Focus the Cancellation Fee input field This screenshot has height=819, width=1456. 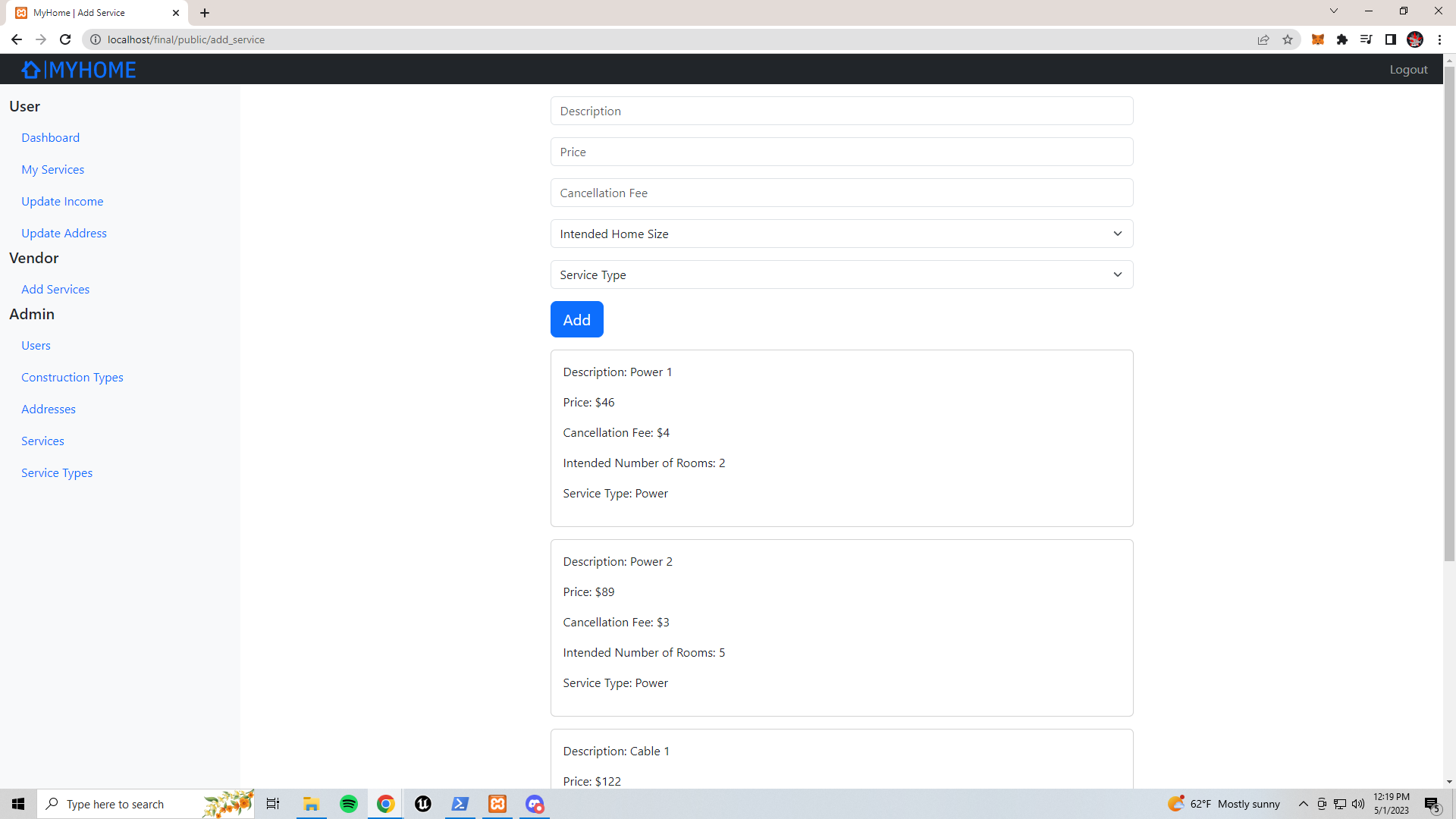click(x=842, y=193)
